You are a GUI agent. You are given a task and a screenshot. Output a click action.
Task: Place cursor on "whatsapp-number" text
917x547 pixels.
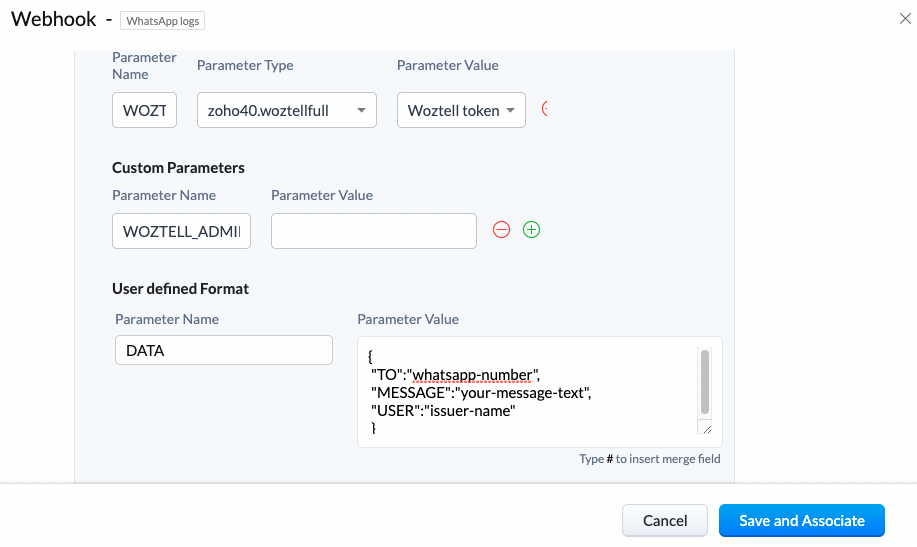(474, 375)
